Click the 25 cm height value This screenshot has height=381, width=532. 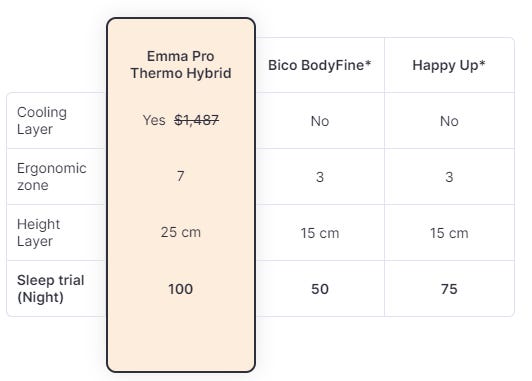(181, 232)
